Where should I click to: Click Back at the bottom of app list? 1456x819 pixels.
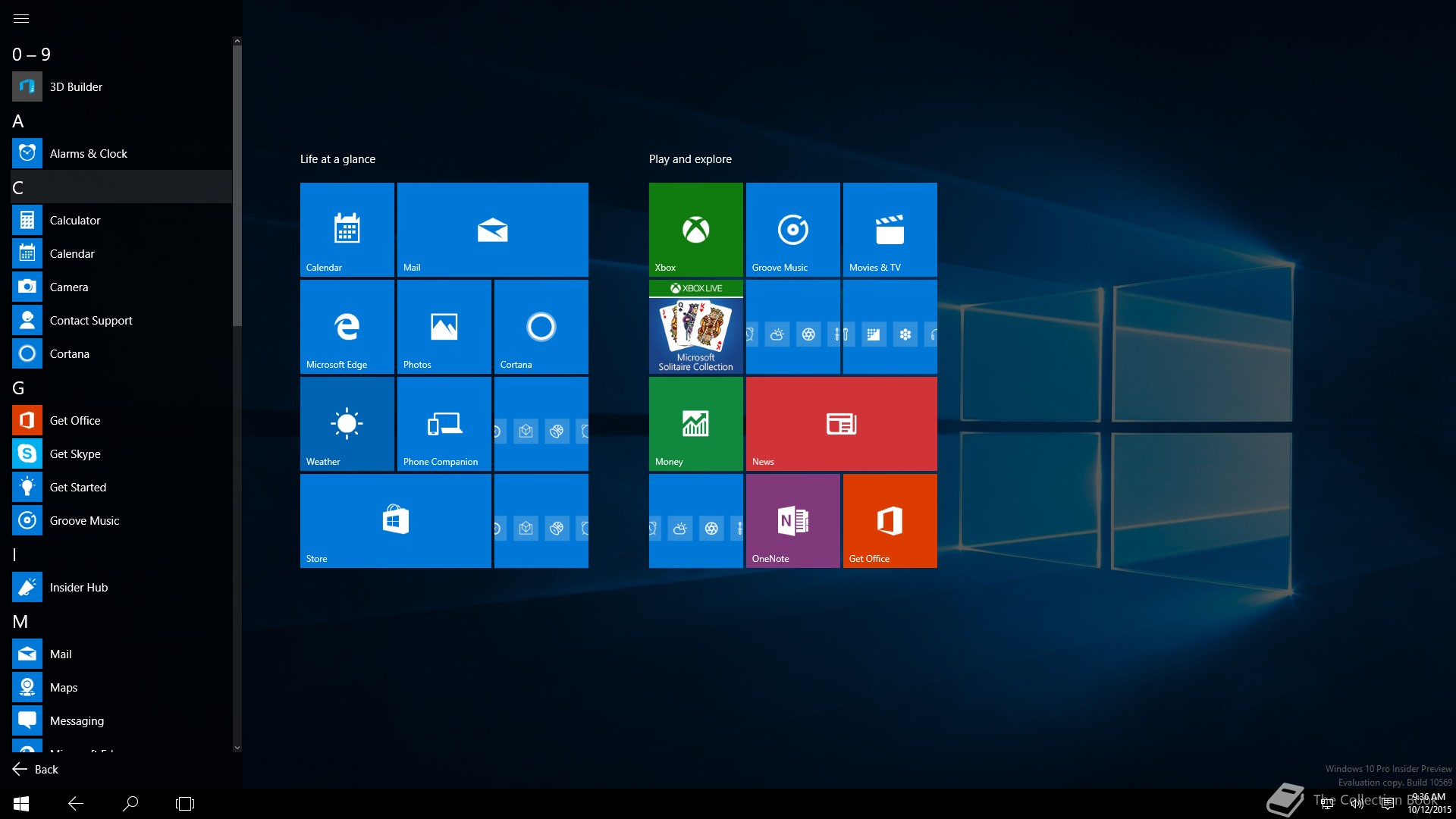pyautogui.click(x=36, y=769)
